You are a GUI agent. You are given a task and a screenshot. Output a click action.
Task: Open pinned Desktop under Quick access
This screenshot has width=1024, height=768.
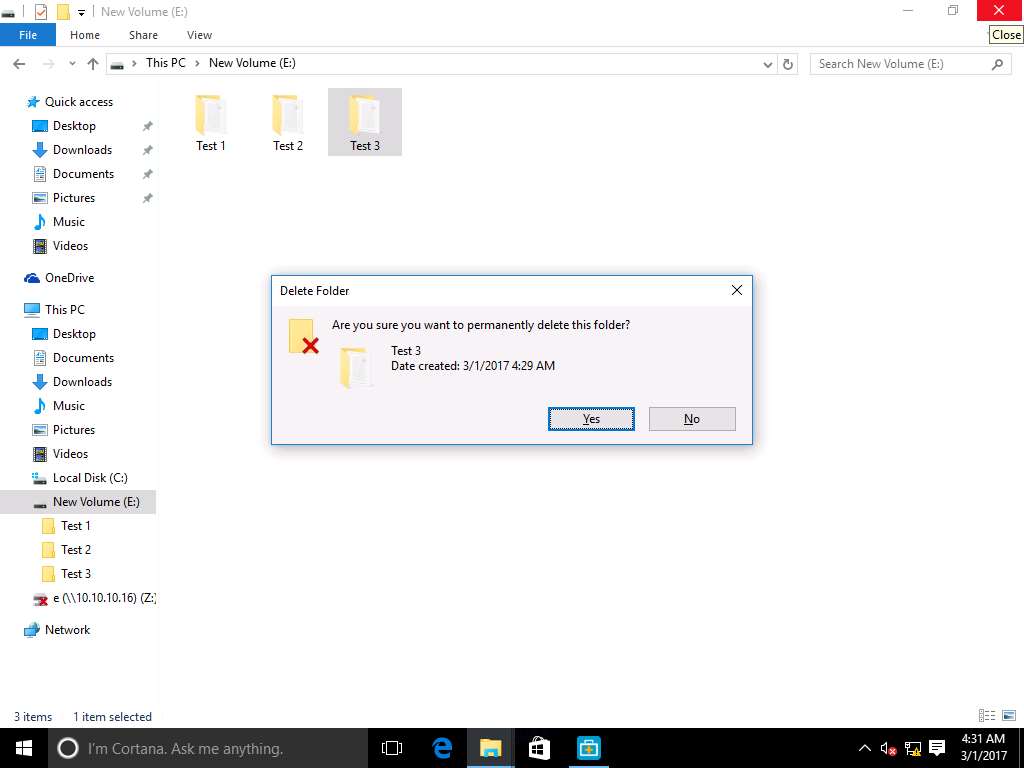coord(74,126)
